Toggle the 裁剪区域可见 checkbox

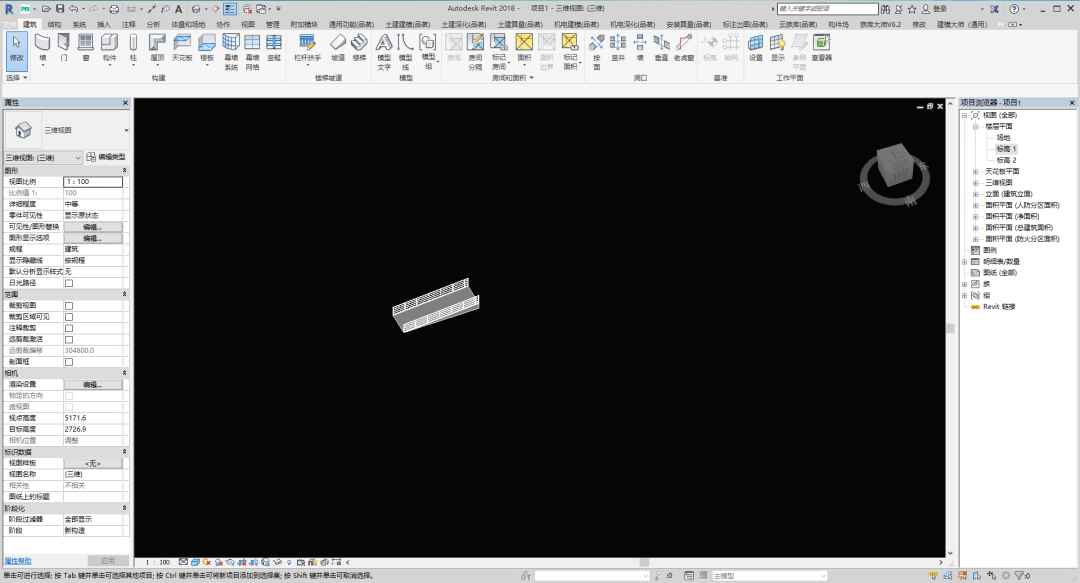pos(69,317)
